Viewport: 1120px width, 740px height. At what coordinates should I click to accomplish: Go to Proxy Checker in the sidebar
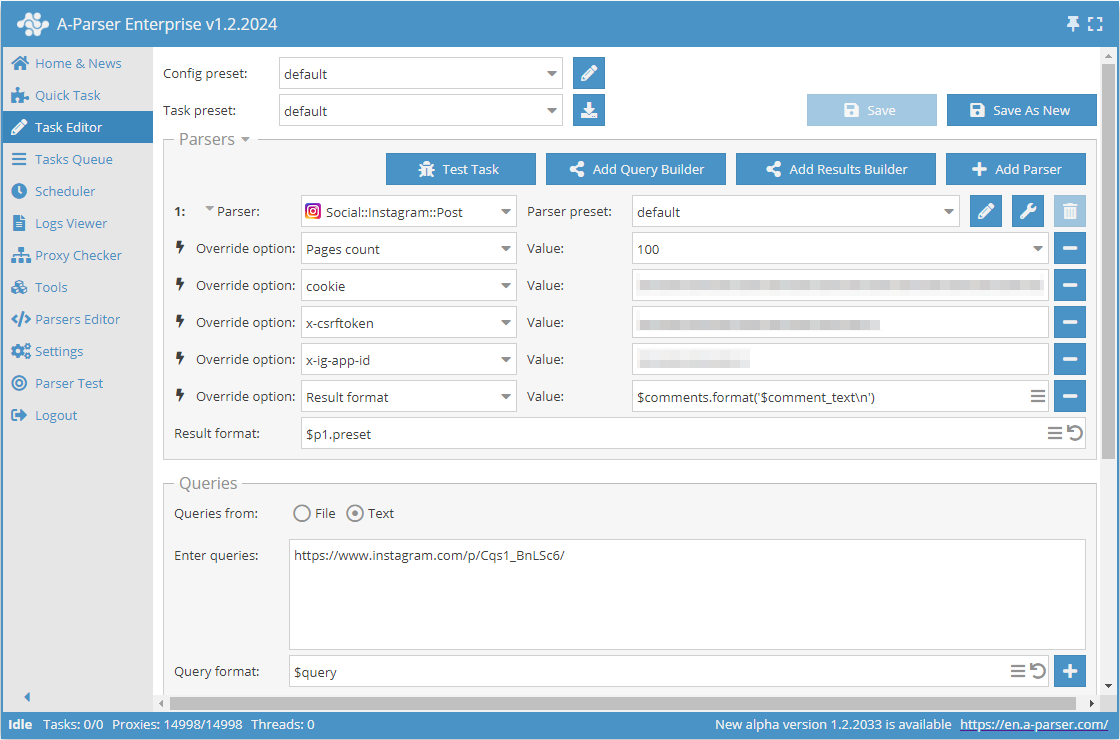(78, 256)
